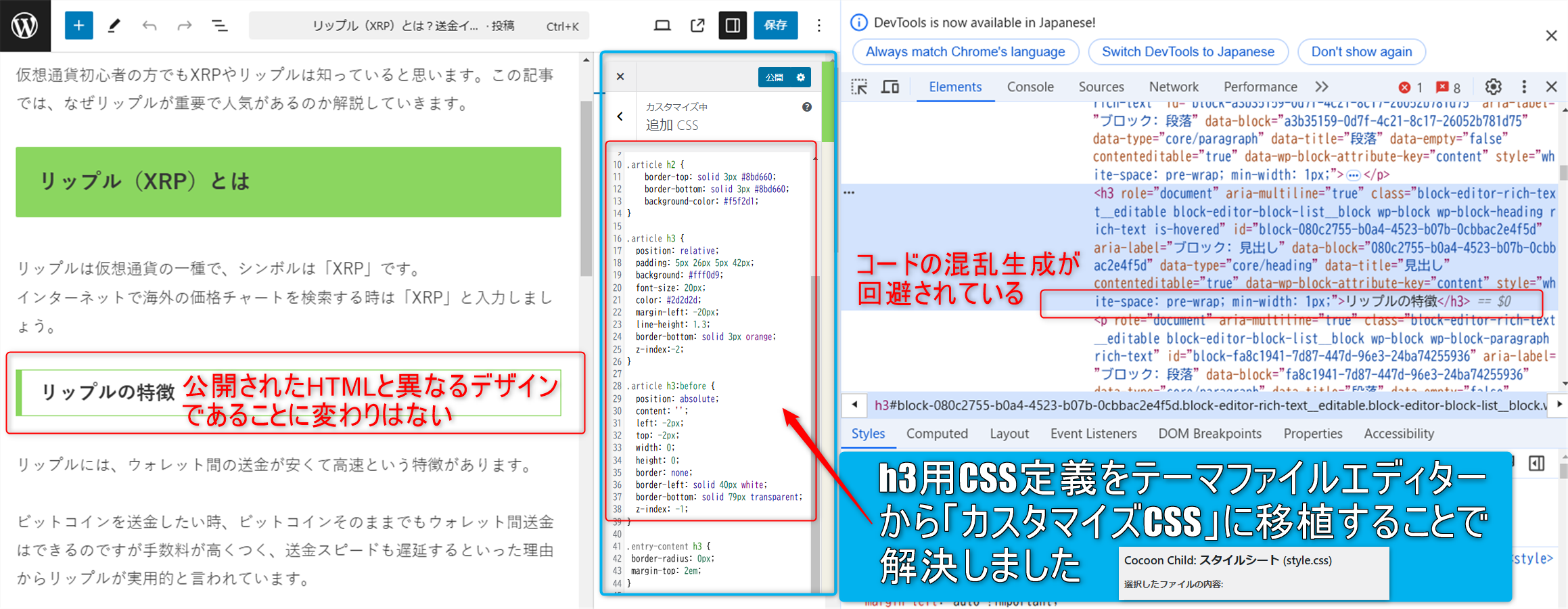Open the Styles pane tab
Screen dimensions: 1568x609
coord(868,434)
